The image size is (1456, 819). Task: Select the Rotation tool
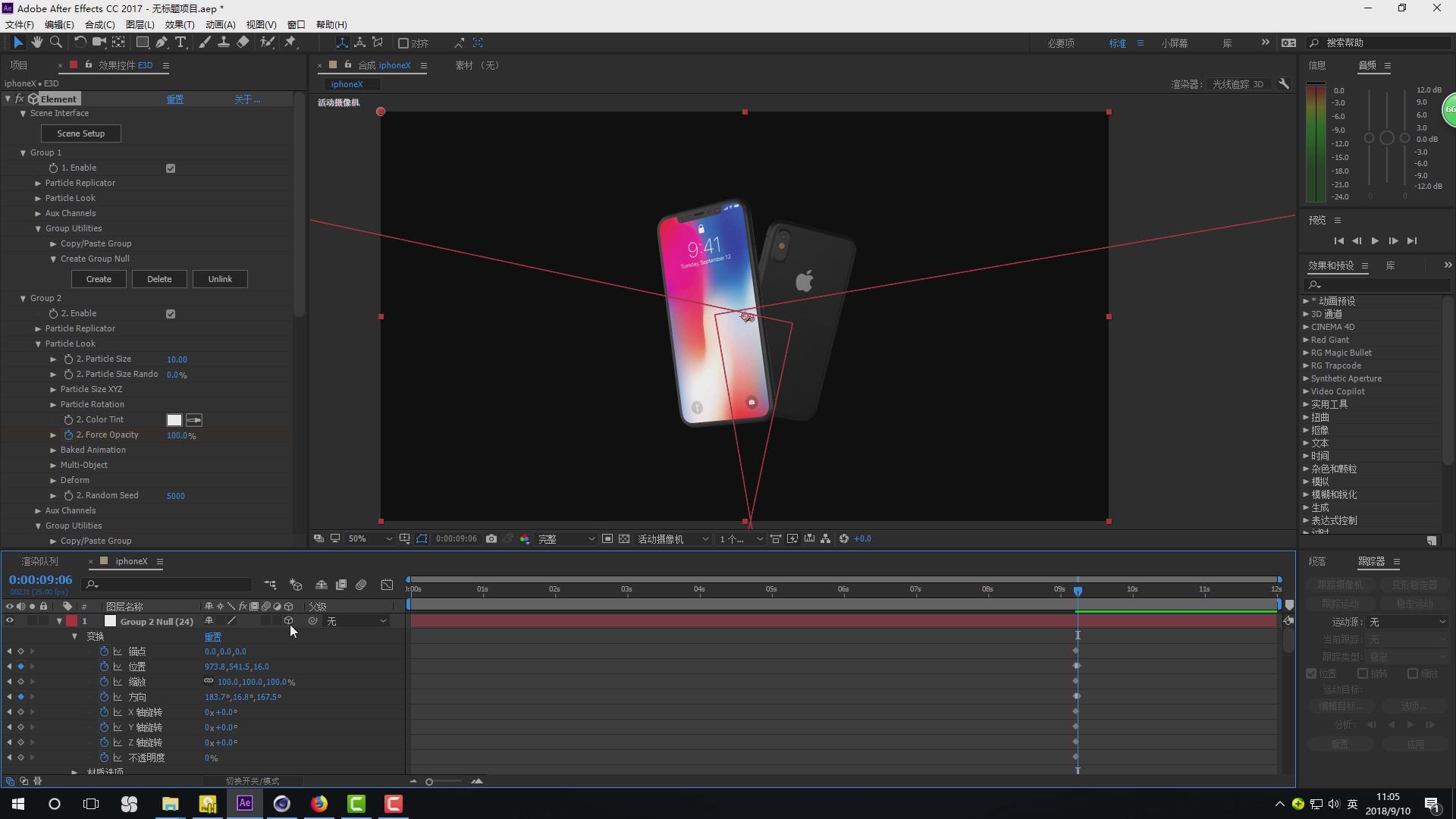[80, 42]
